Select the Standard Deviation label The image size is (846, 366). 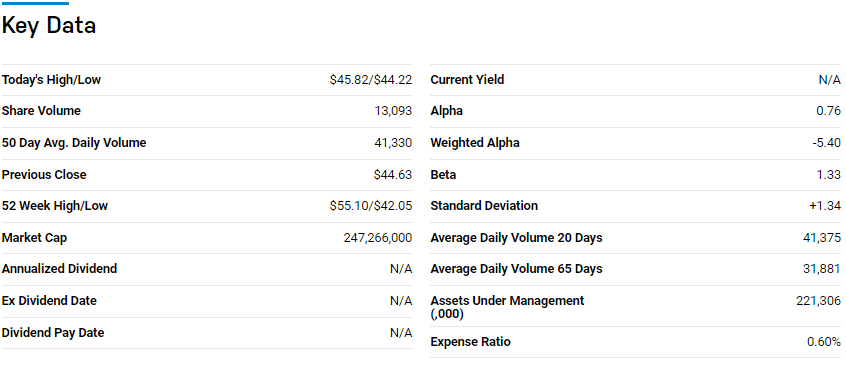pos(485,206)
